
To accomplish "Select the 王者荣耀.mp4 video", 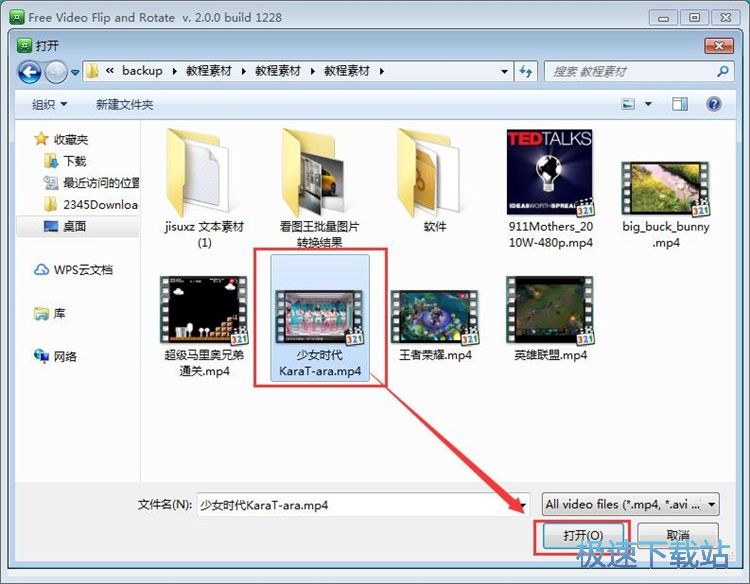I will point(435,325).
